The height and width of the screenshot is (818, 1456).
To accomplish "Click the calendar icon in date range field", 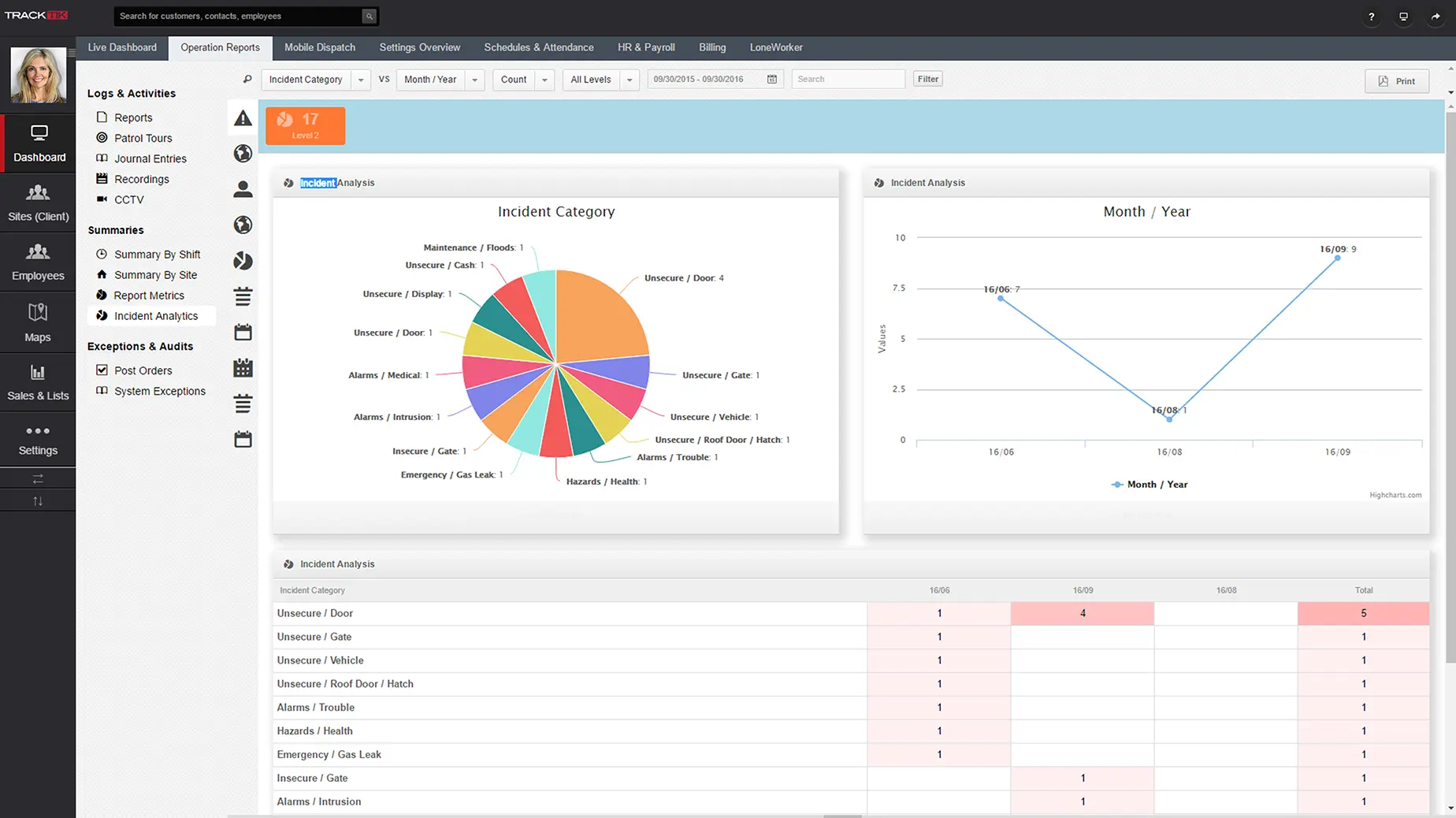I will click(x=771, y=80).
